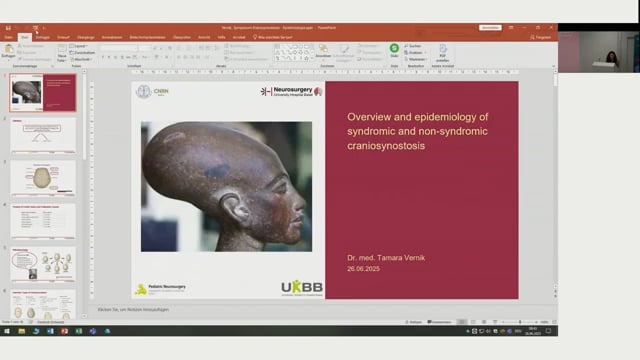The height and width of the screenshot is (360, 640).
Task: Select slide 4 thumbnail with table
Action: 43,221
